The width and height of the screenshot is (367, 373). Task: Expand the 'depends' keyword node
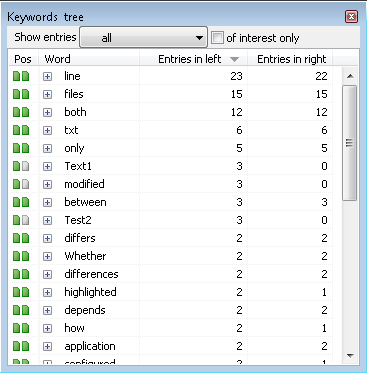tap(48, 310)
